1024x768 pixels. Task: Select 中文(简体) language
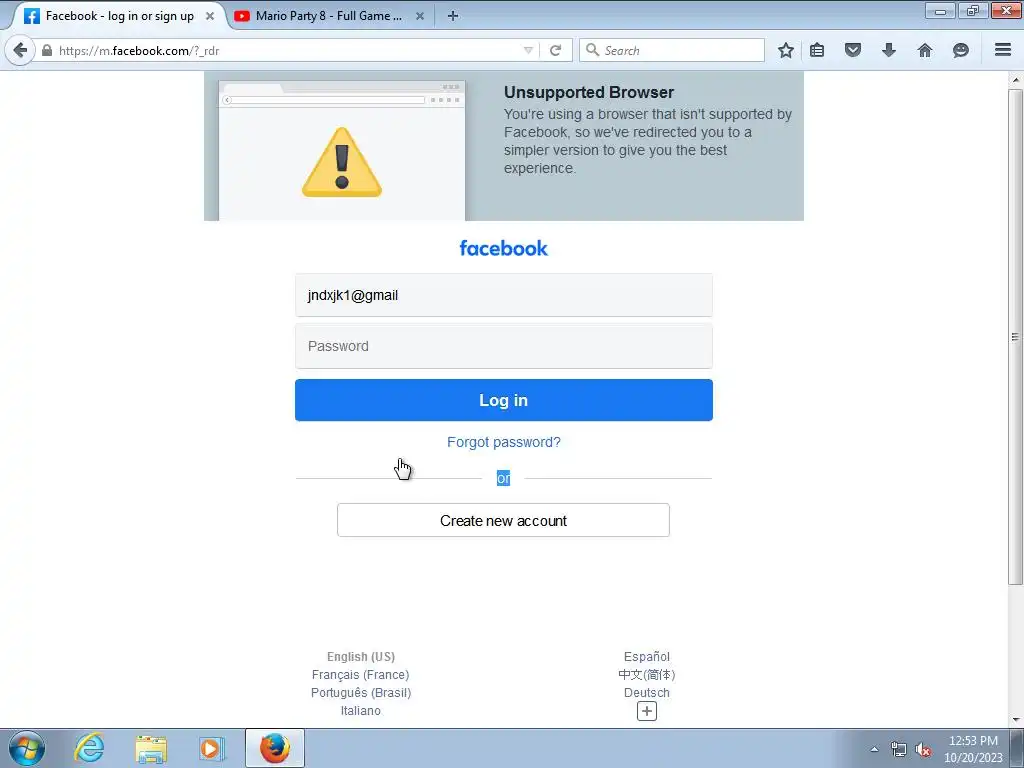(647, 675)
